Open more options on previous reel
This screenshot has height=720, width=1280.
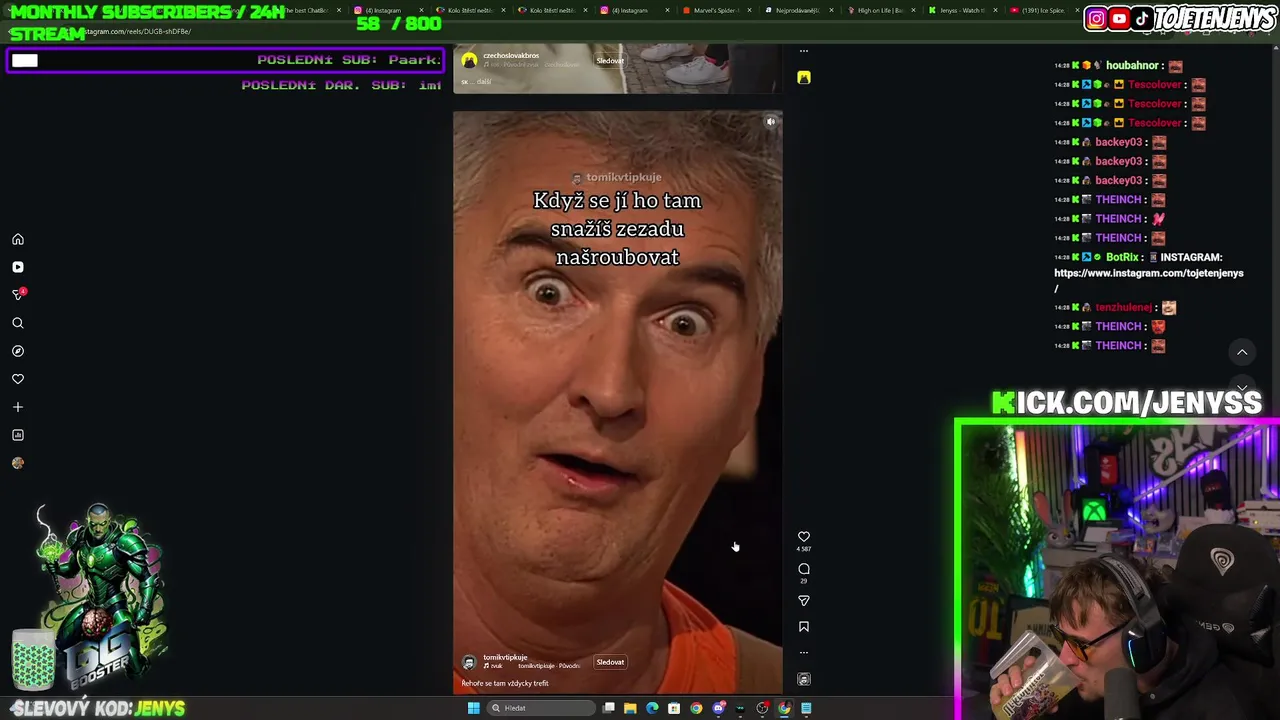point(804,51)
